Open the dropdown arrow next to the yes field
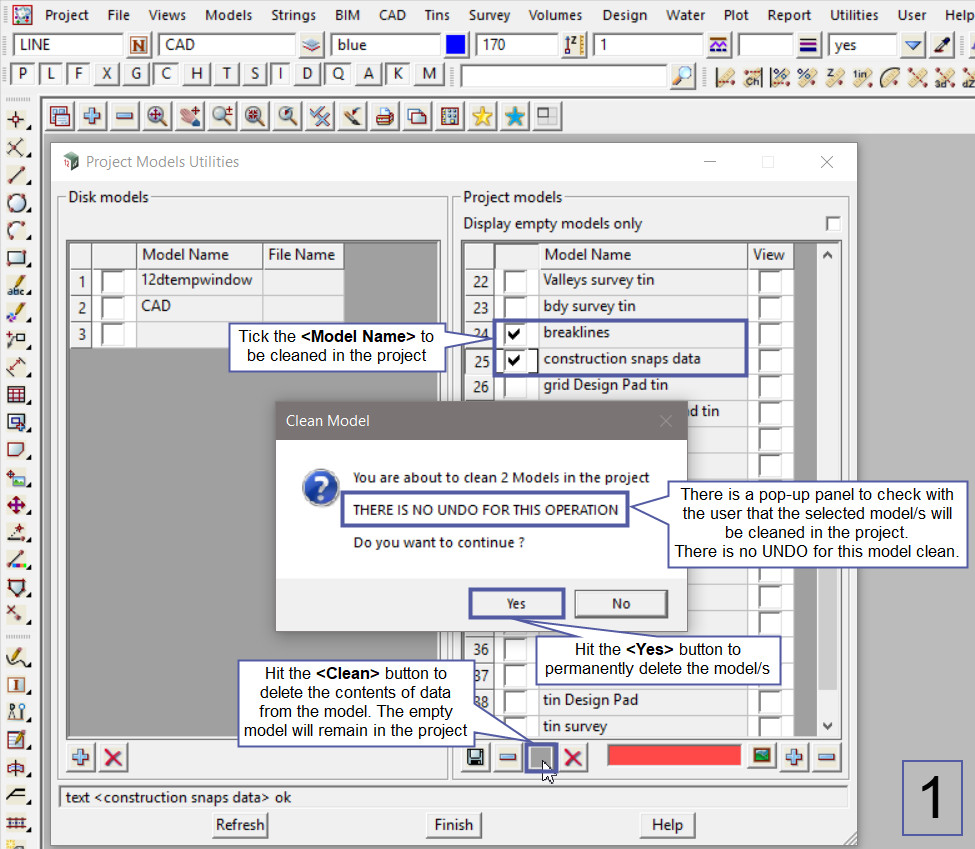 tap(912, 45)
